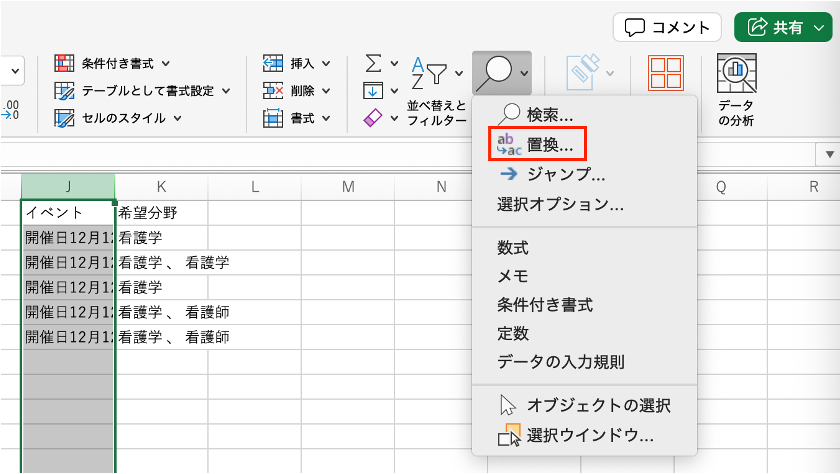This screenshot has width=840, height=474.
Task: Click the Sort & Filter (並べ替えとフィルター) icon
Action: [429, 73]
